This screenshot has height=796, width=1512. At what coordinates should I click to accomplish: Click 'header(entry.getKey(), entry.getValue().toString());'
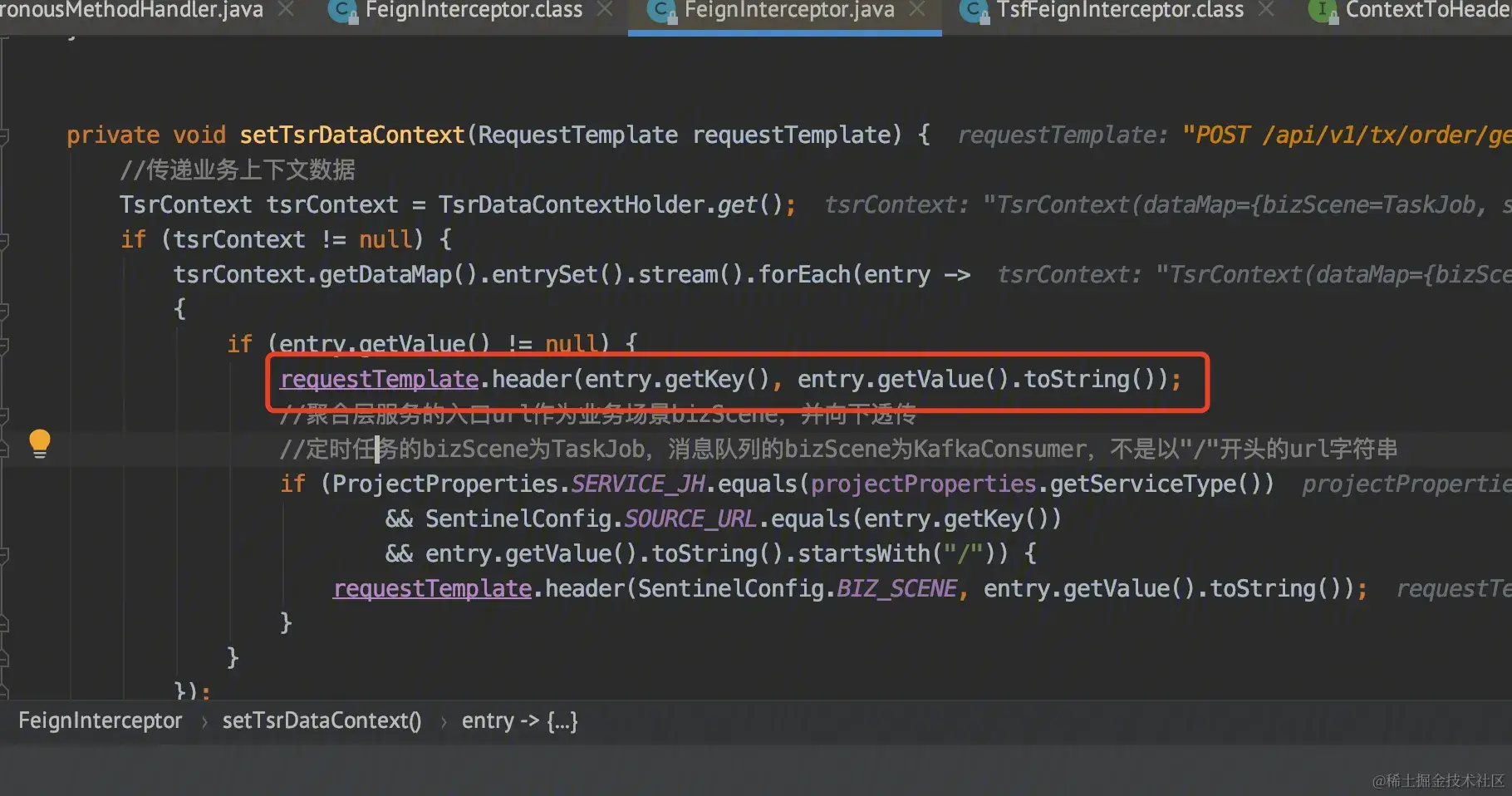tap(837, 380)
